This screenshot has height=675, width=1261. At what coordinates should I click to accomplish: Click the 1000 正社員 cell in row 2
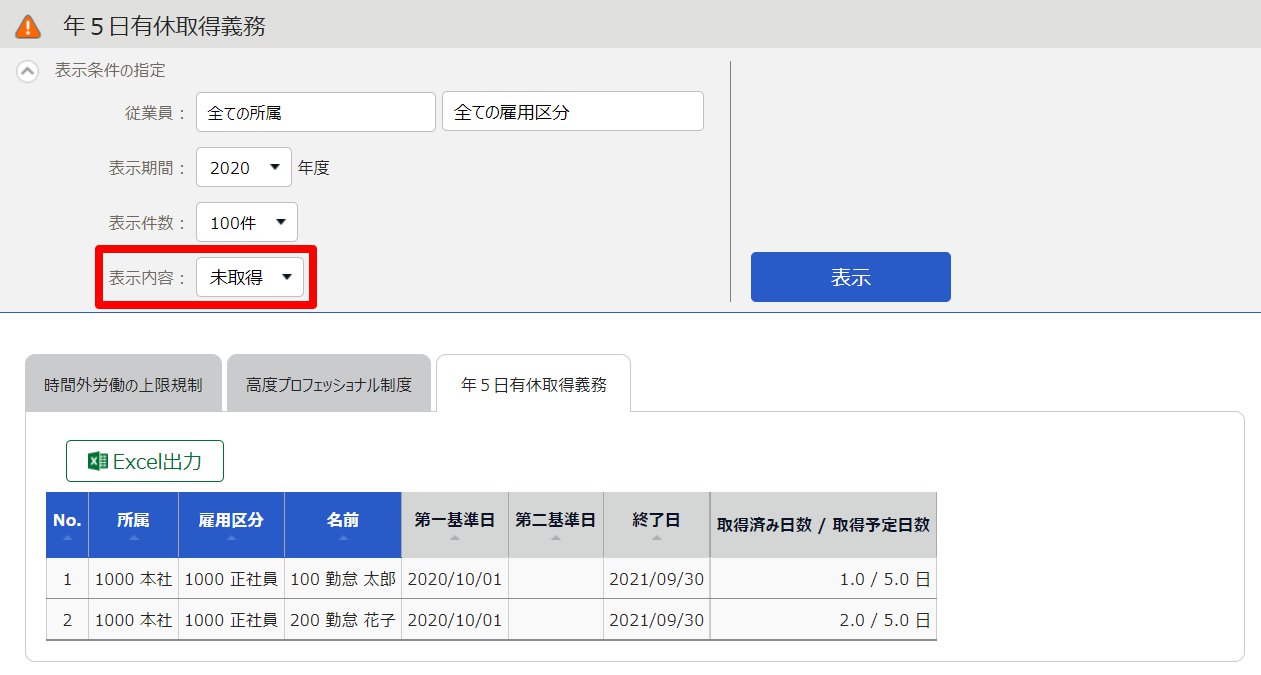click(x=231, y=620)
